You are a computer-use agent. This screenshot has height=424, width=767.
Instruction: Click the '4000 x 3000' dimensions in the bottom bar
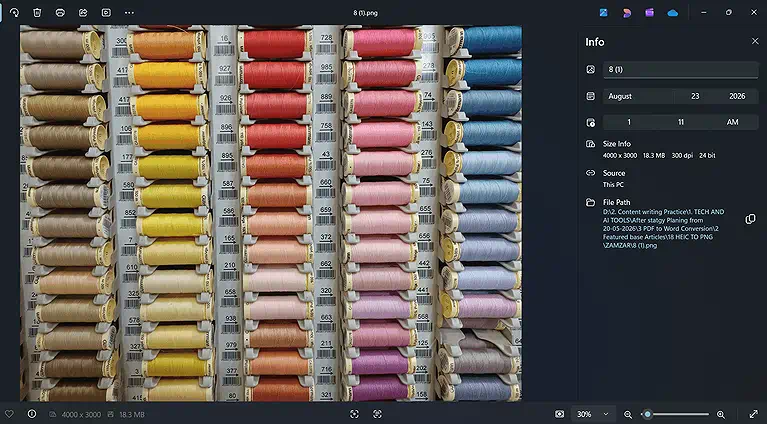coord(81,415)
